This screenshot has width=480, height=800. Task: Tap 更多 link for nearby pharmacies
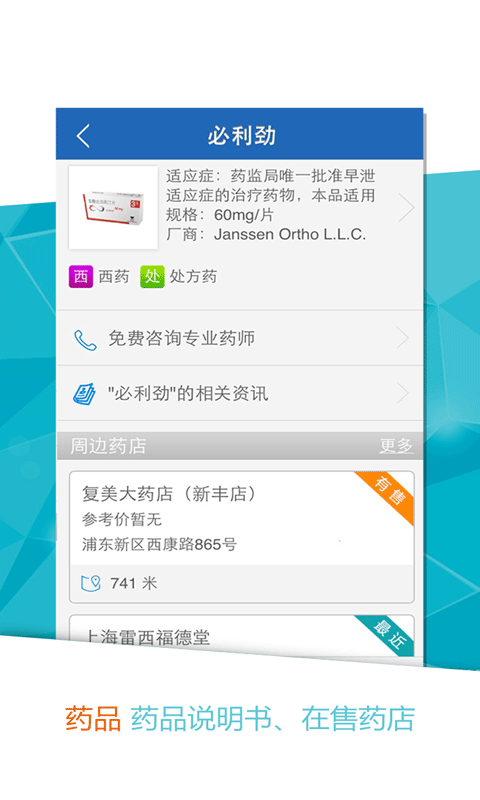click(x=396, y=445)
